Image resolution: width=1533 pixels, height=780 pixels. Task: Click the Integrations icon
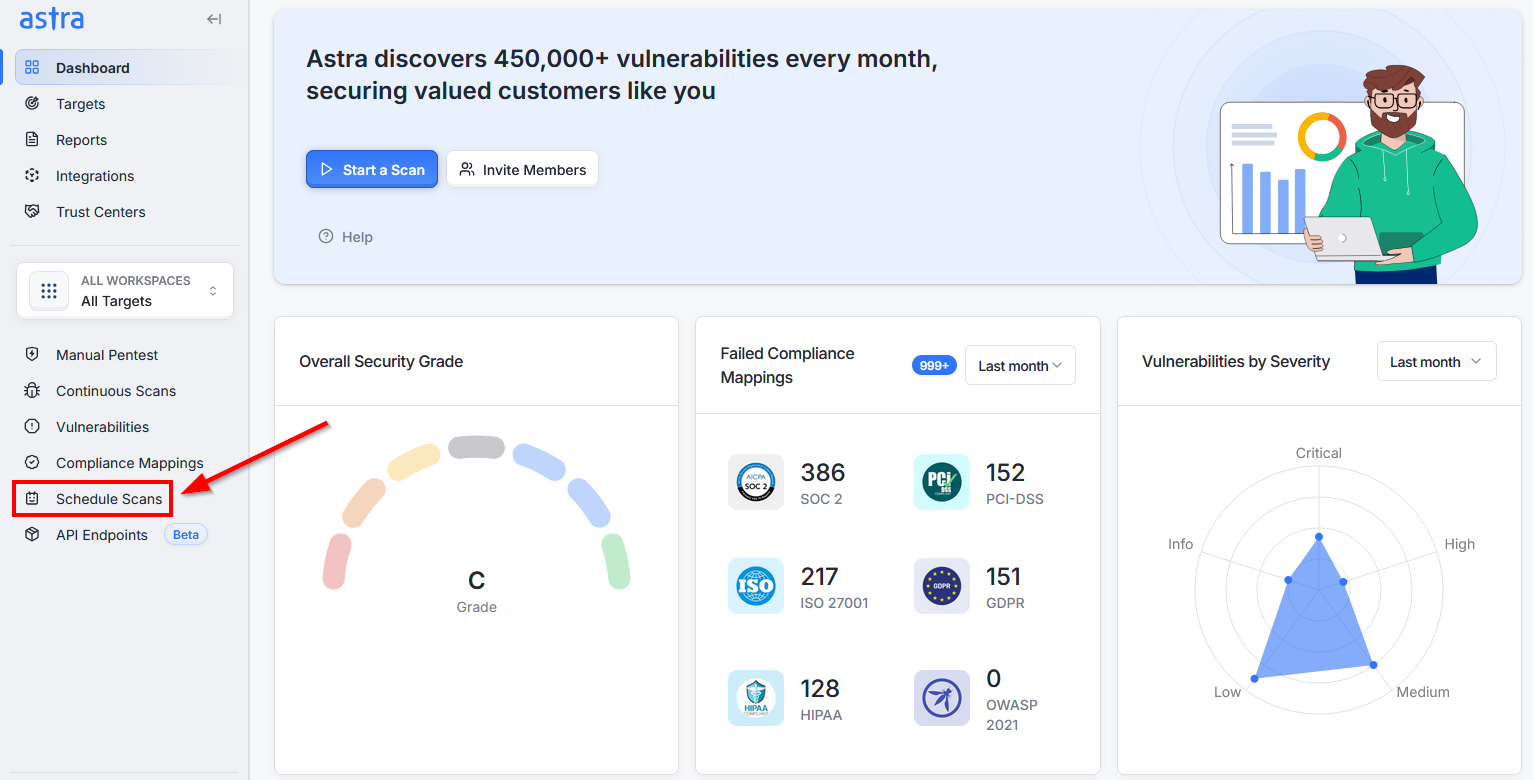[x=32, y=176]
